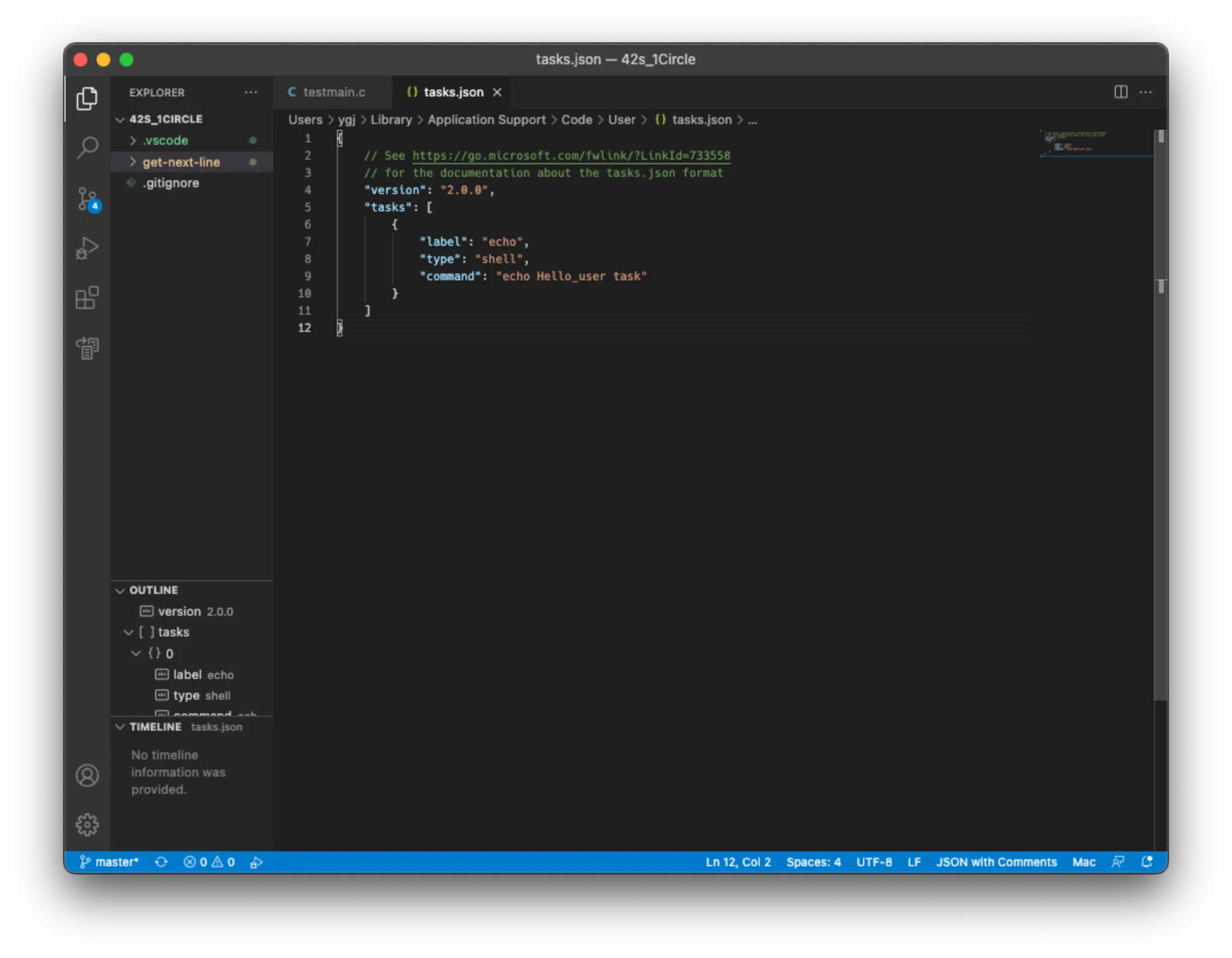Expand the get-next-line folder
The height and width of the screenshot is (958, 1232).
pos(180,162)
